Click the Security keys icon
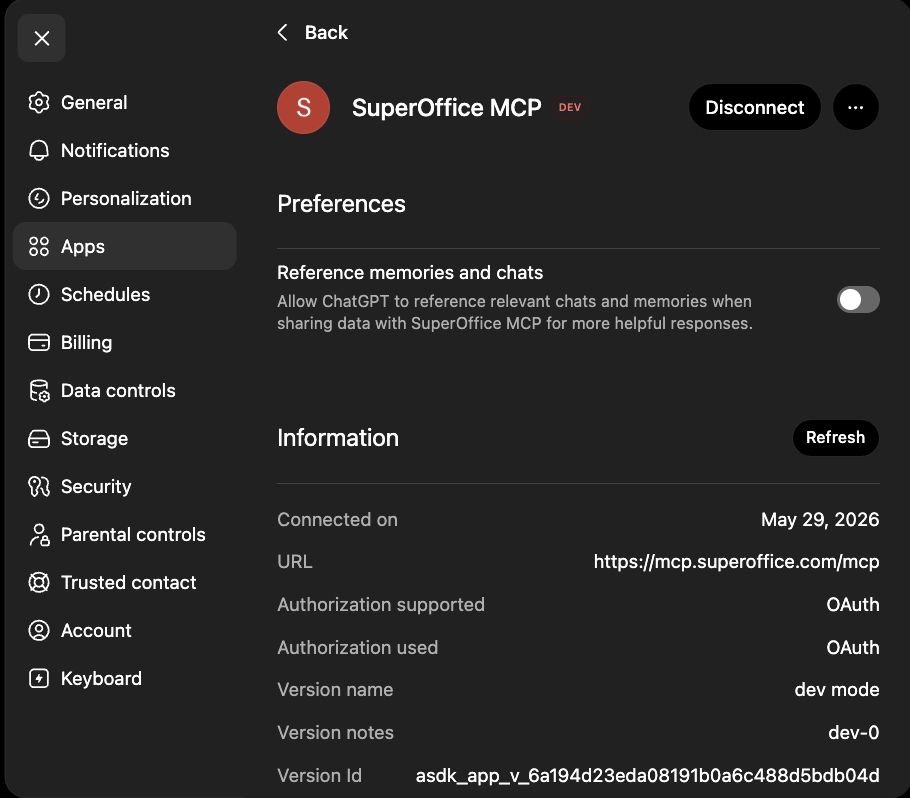Image resolution: width=910 pixels, height=798 pixels. point(39,486)
